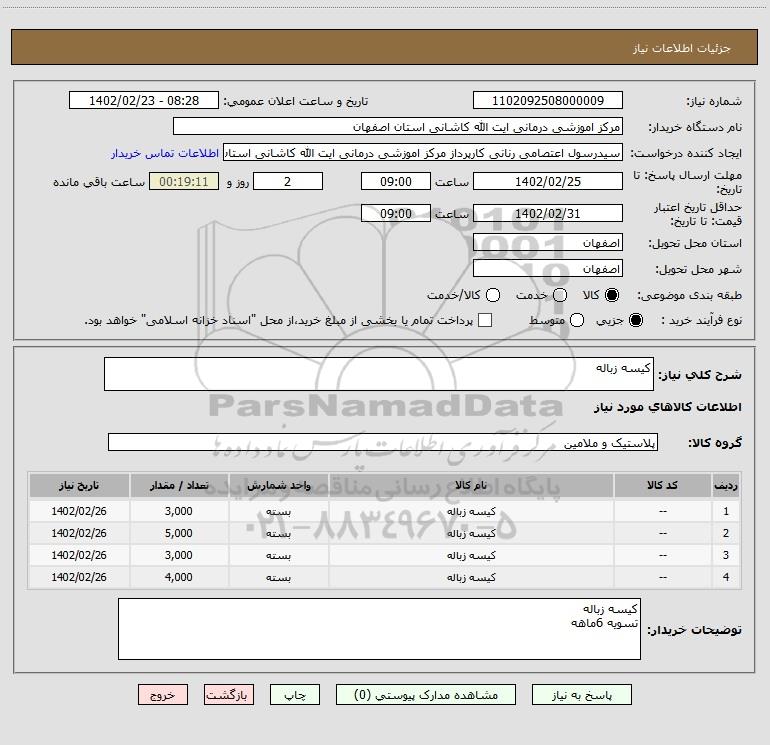
Task: Click row number 1 cell
Action: [726, 511]
